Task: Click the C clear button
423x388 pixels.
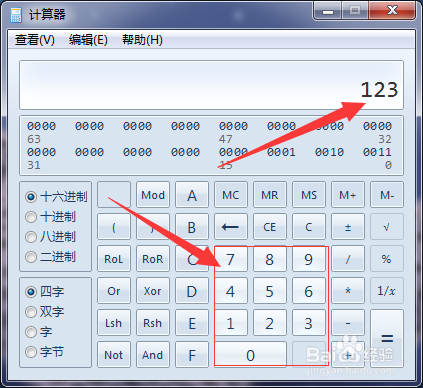Action: click(309, 227)
